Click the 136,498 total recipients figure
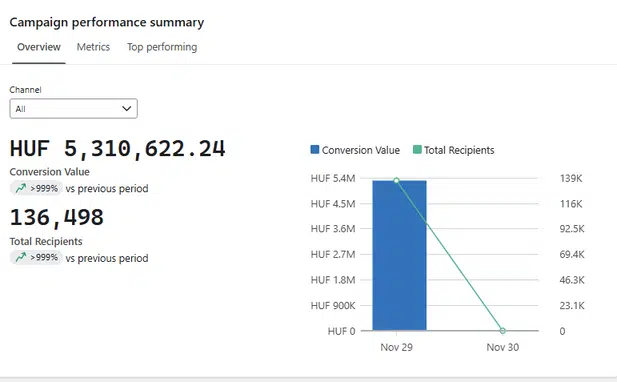The width and height of the screenshot is (617, 382). (x=57, y=218)
